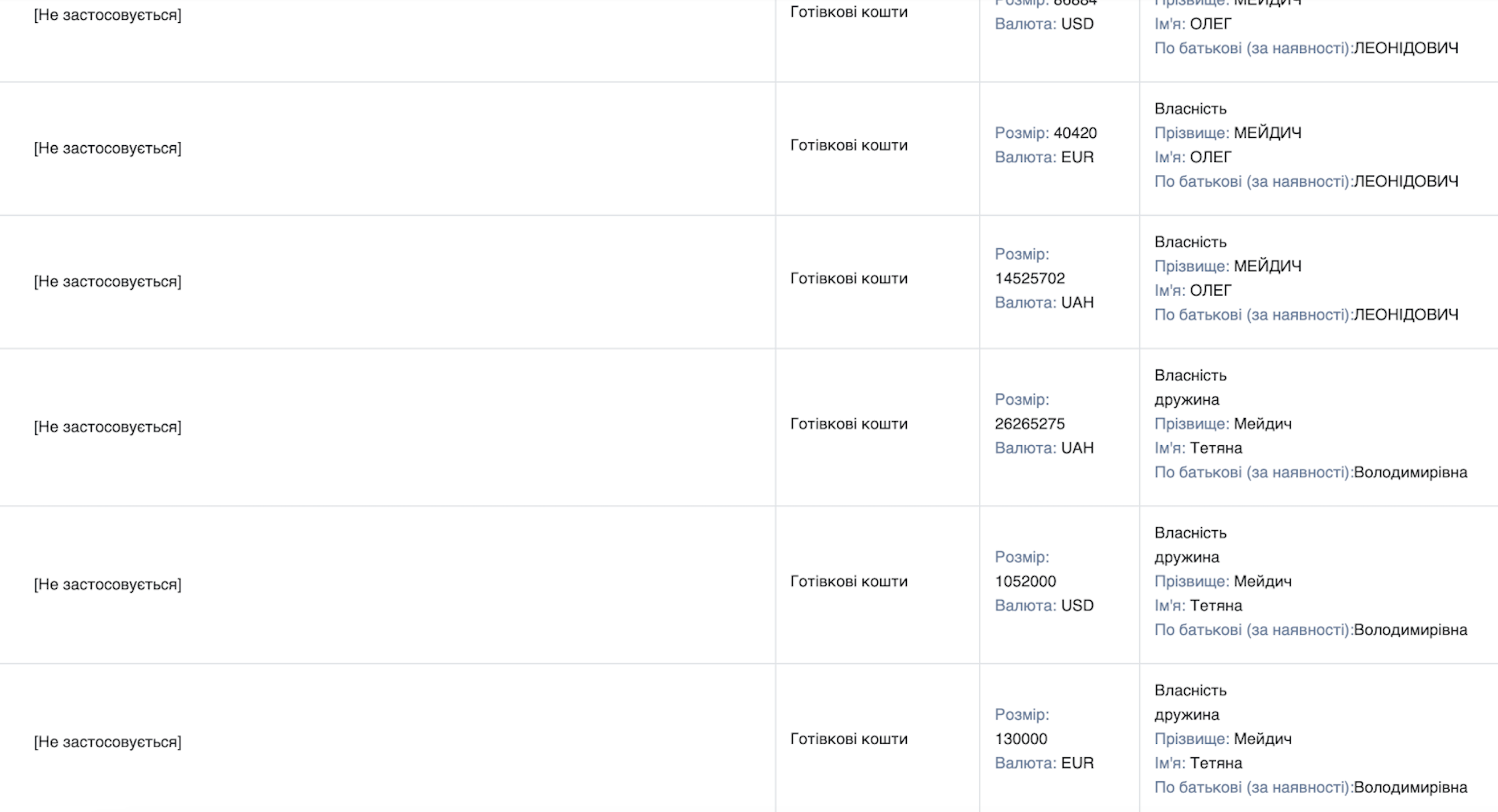Click 'Валюта: EUR' below 130000

pyautogui.click(x=1044, y=763)
